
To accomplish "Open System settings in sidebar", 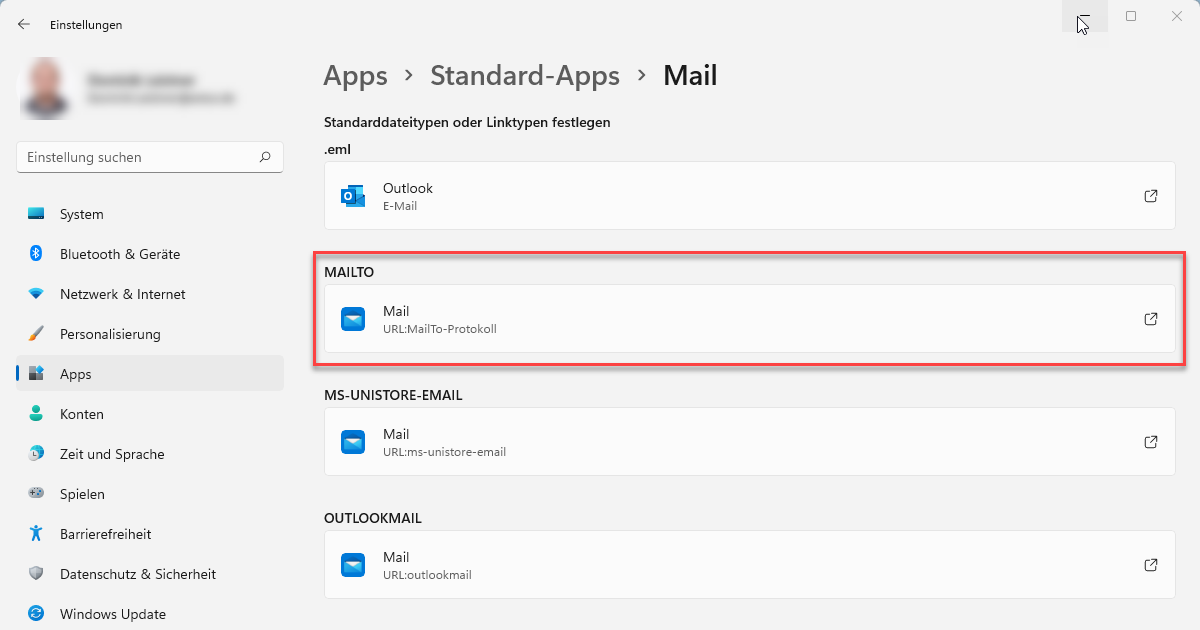I will (81, 214).
